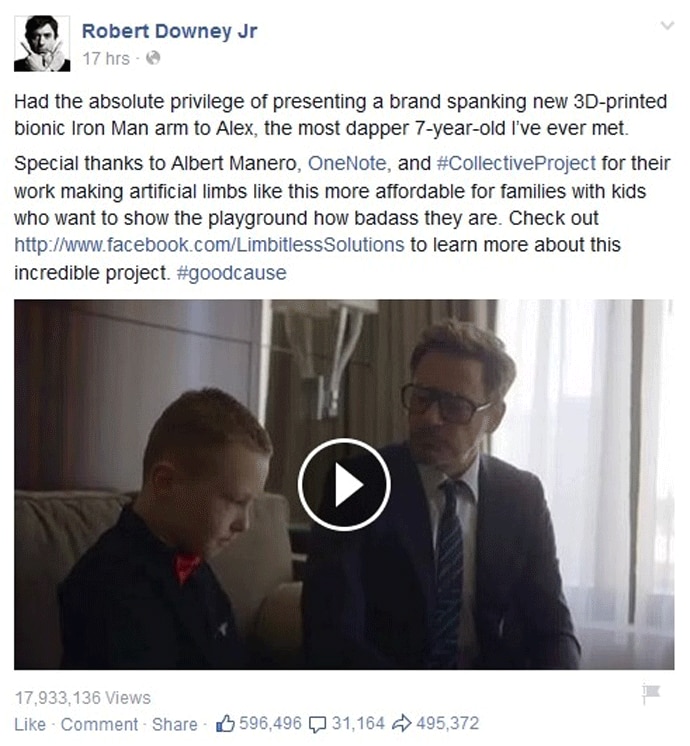This screenshot has width=690, height=746.
Task: Click the #goodcause hashtag
Action: (231, 273)
